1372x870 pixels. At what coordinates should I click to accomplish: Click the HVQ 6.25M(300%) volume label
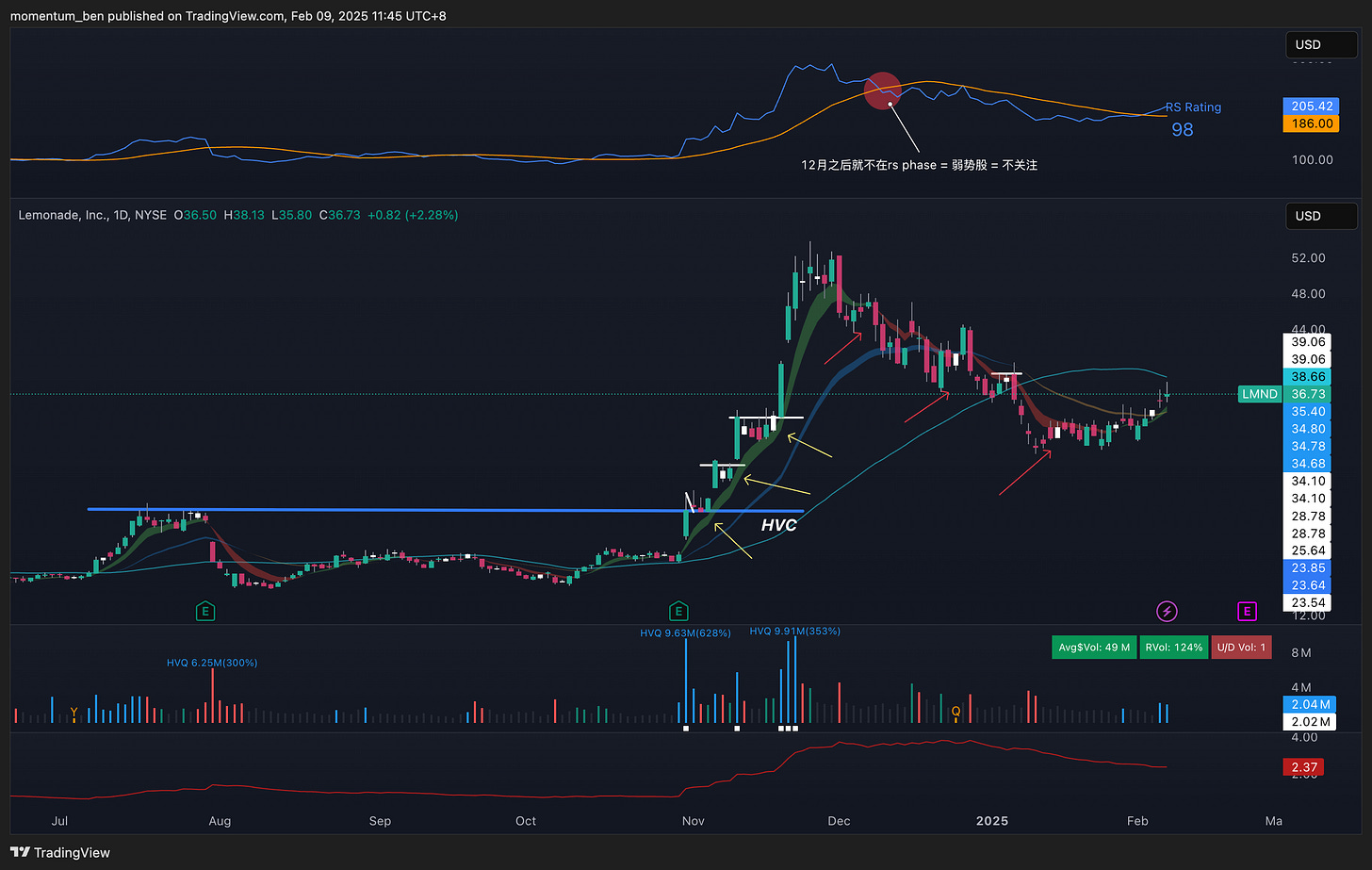click(212, 663)
